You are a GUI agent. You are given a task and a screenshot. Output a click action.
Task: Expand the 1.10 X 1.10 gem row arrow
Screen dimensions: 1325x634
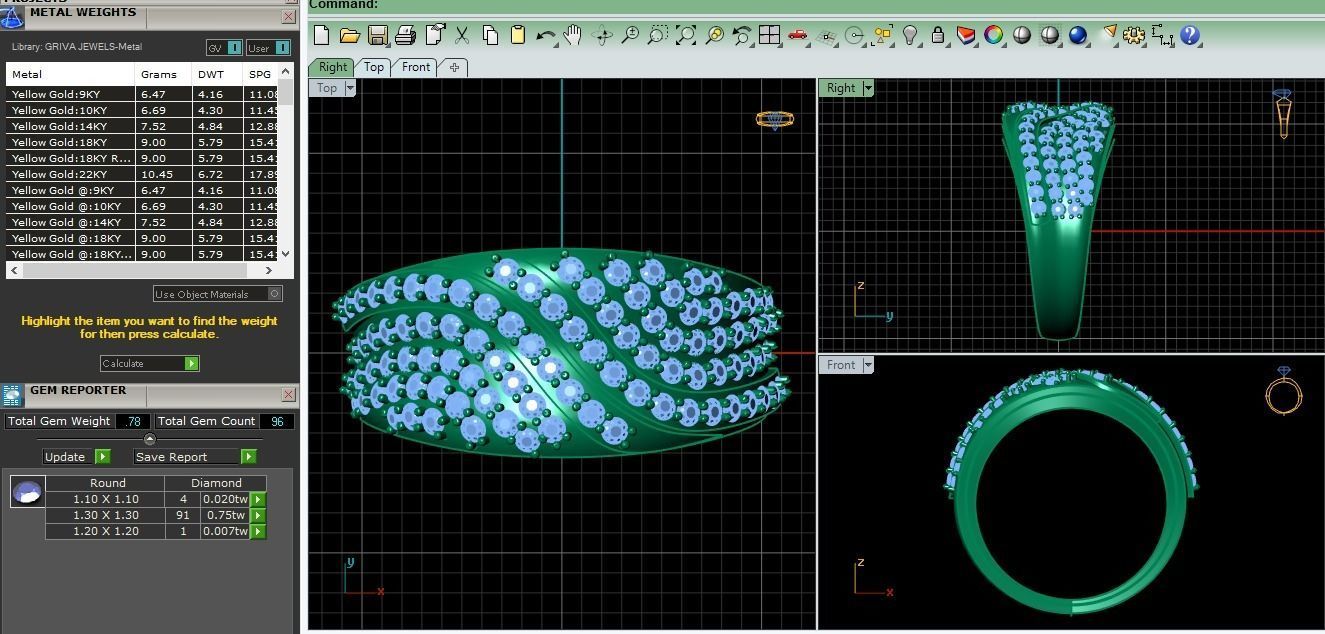[258, 499]
